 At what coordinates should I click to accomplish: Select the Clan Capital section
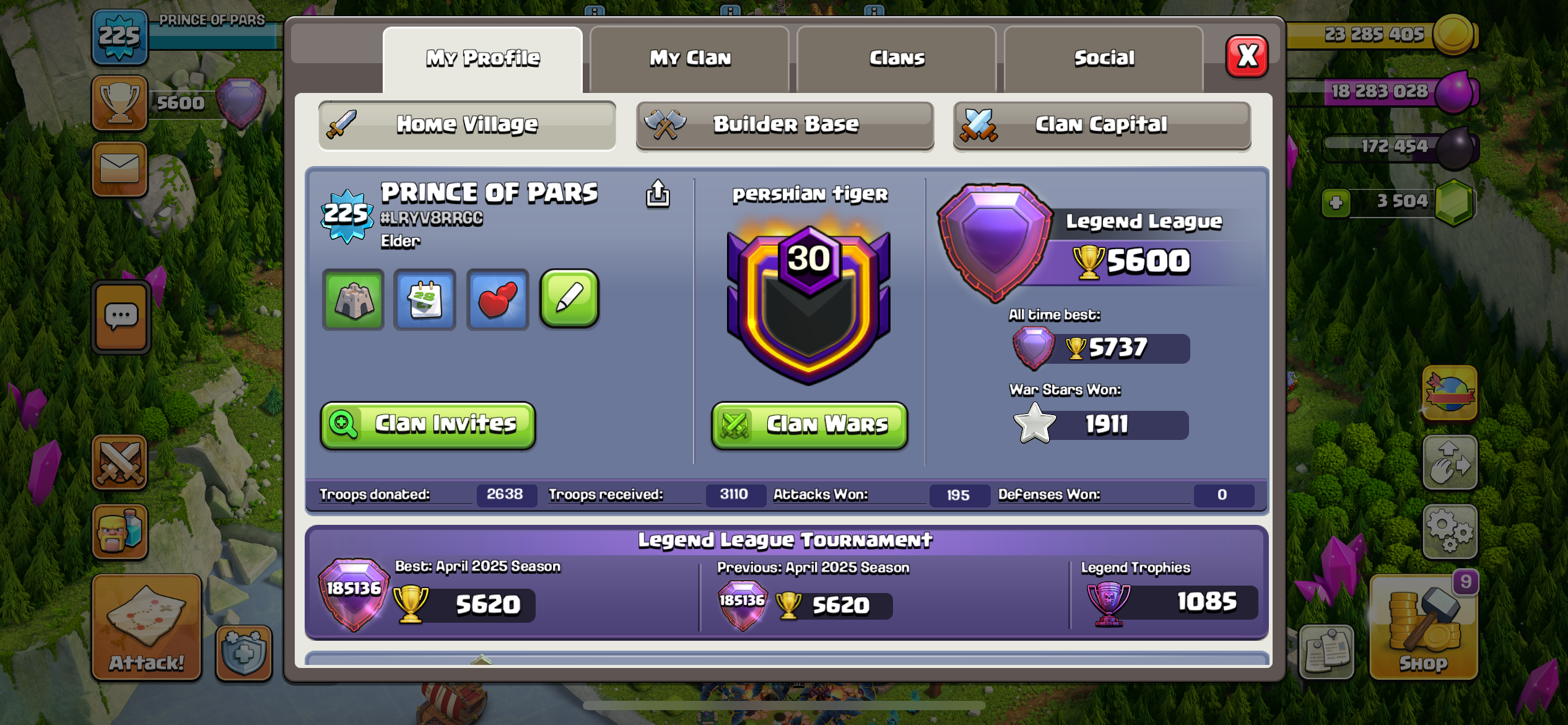pos(1102,126)
